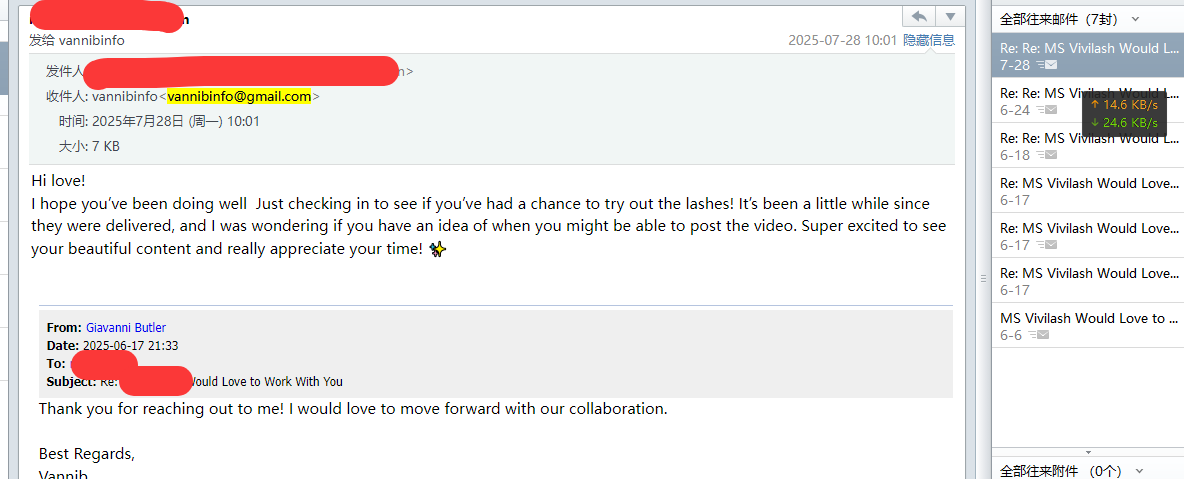The height and width of the screenshot is (479, 1184).
Task: Click the Giavanni Butler sender name
Action: point(126,328)
